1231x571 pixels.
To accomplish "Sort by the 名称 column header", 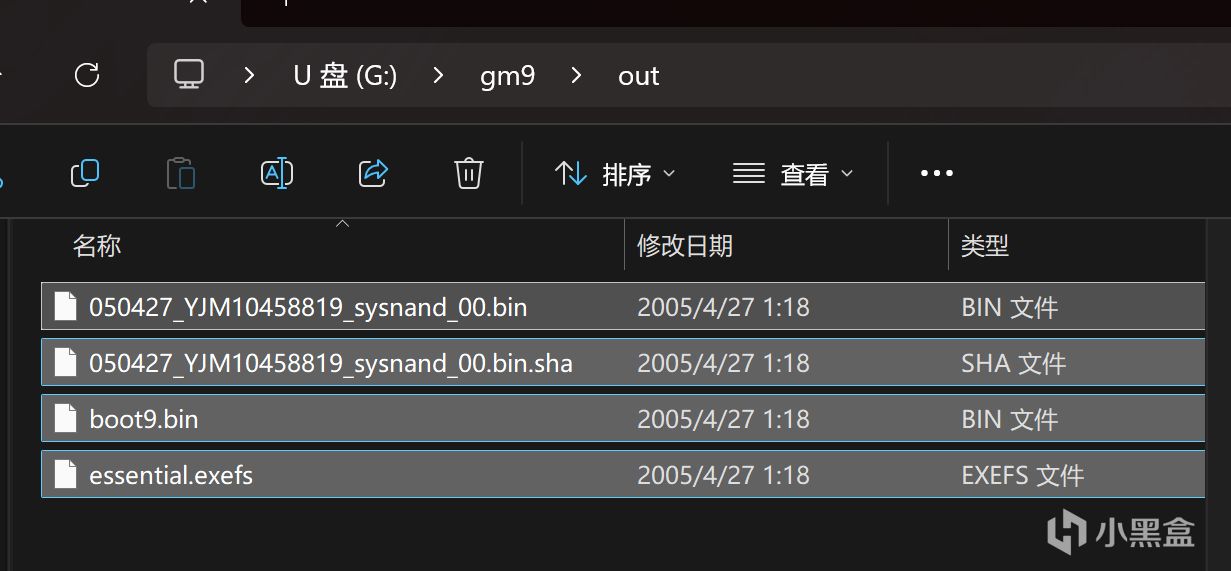I will pyautogui.click(x=97, y=246).
